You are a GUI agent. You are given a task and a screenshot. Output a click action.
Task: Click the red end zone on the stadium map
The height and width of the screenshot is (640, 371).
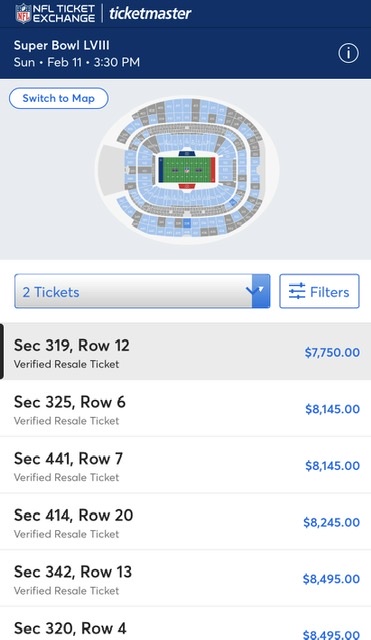tap(212, 170)
